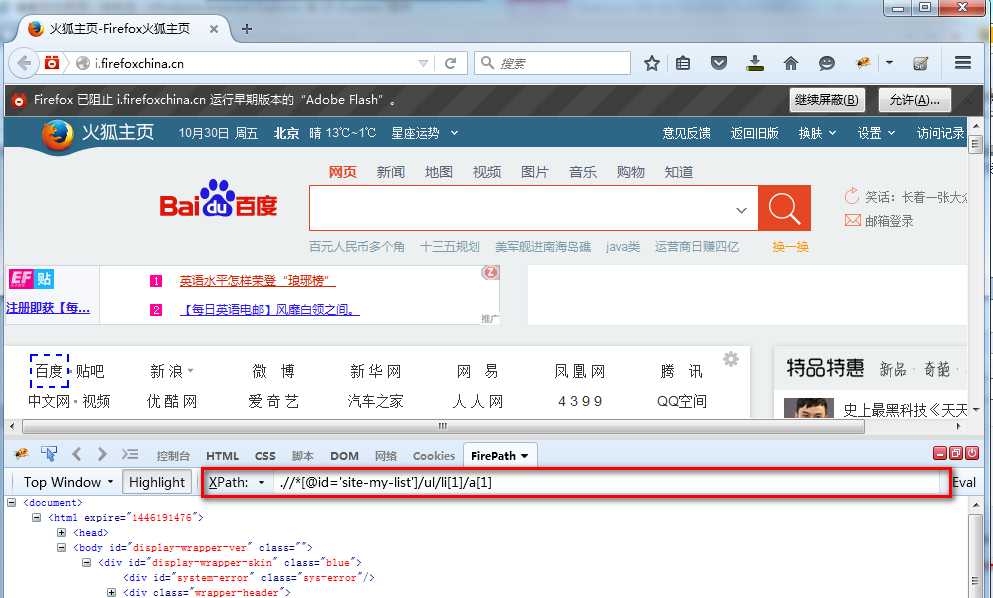Click the Eval button

(964, 482)
